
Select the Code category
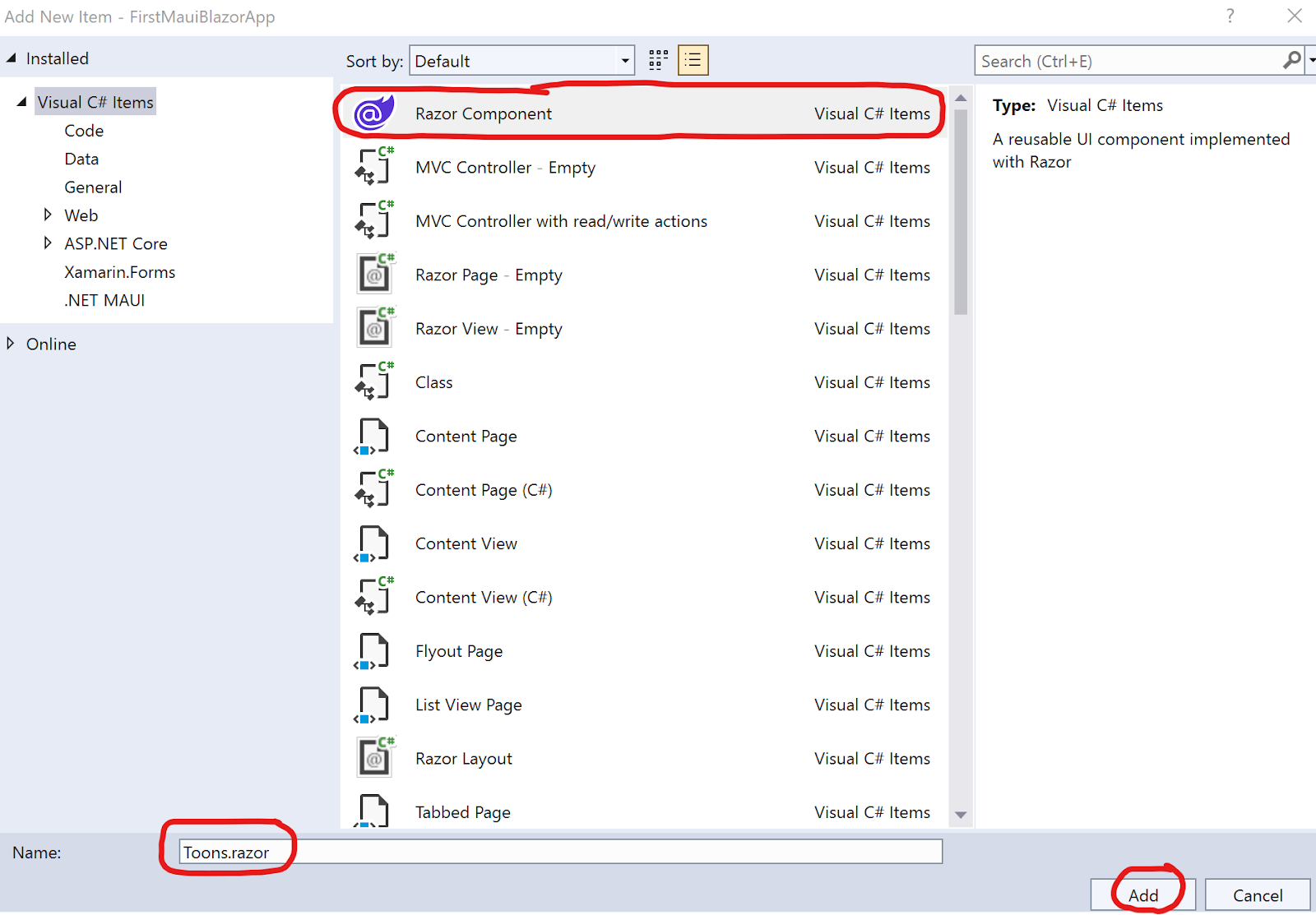pyautogui.click(x=84, y=131)
